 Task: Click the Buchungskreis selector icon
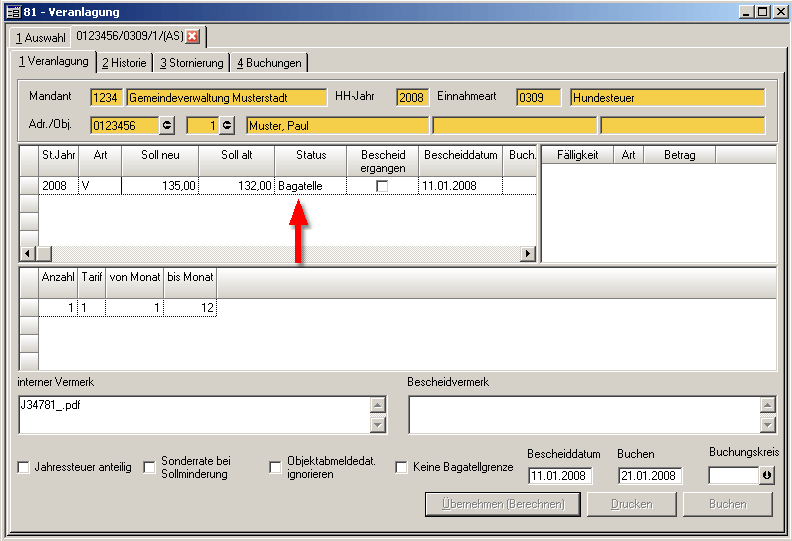pyautogui.click(x=767, y=475)
